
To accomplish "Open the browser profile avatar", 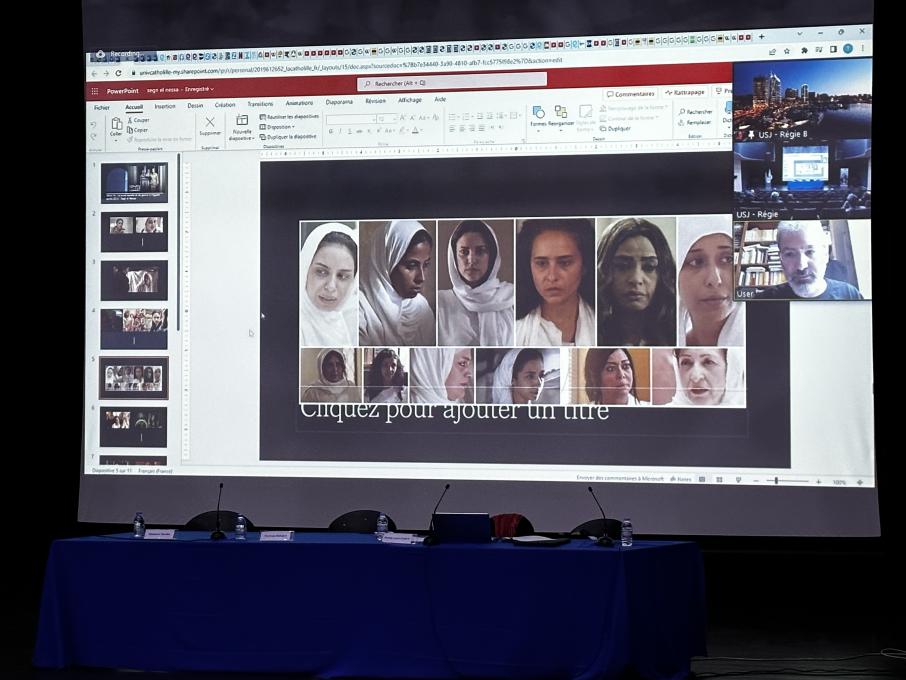I will pos(848,49).
